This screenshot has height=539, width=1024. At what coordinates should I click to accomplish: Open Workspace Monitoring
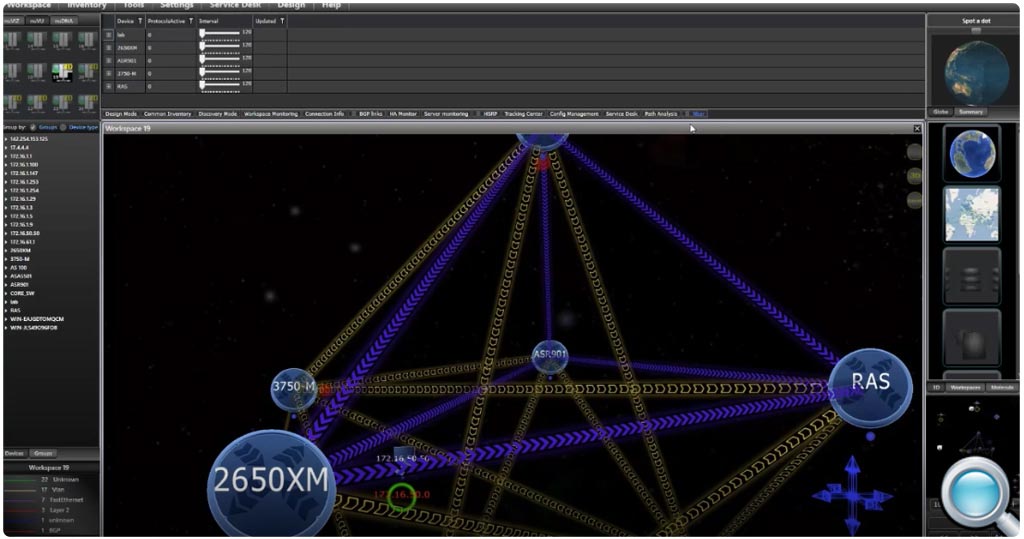coord(270,114)
